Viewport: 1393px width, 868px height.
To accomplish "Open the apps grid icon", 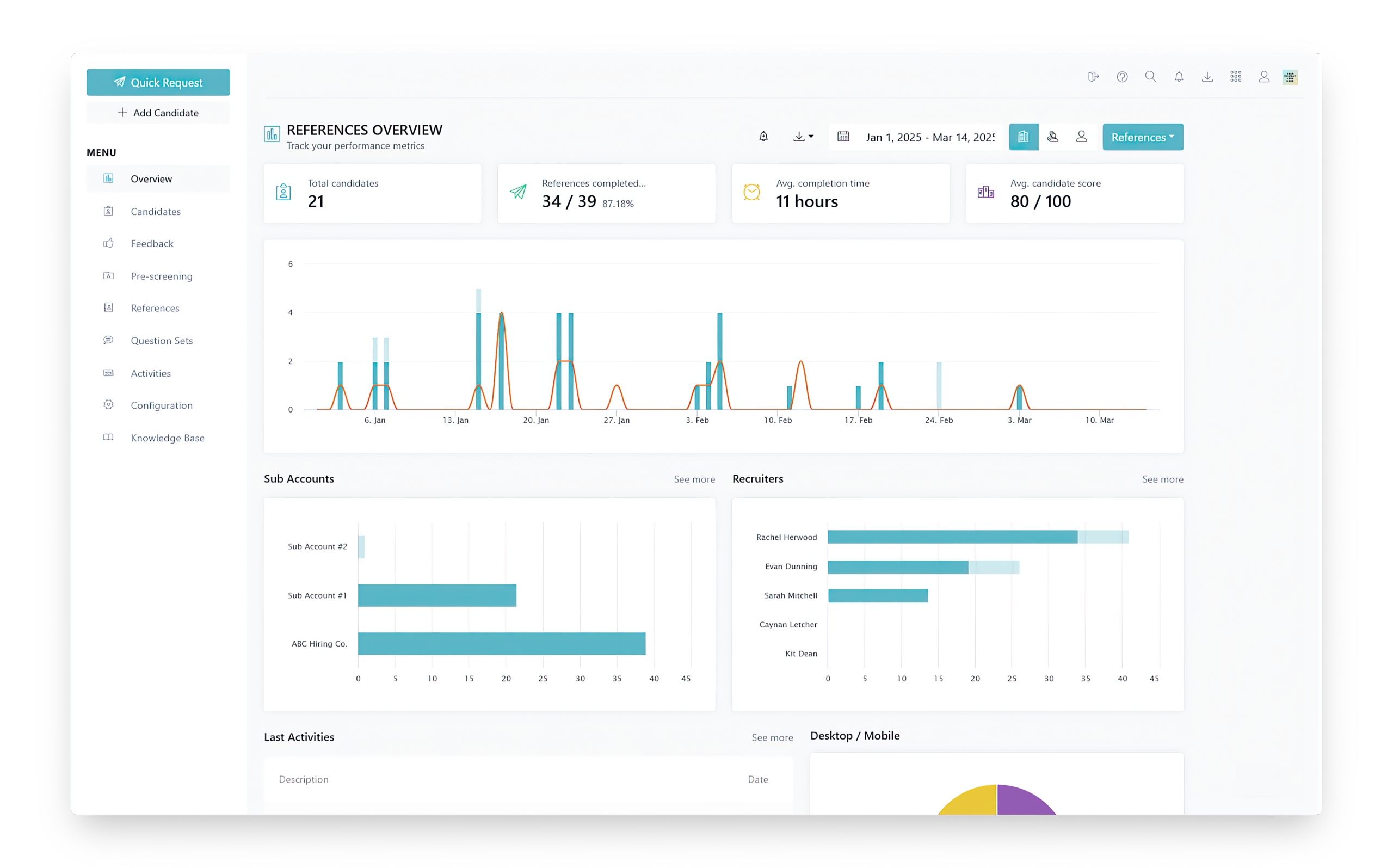I will click(1236, 77).
